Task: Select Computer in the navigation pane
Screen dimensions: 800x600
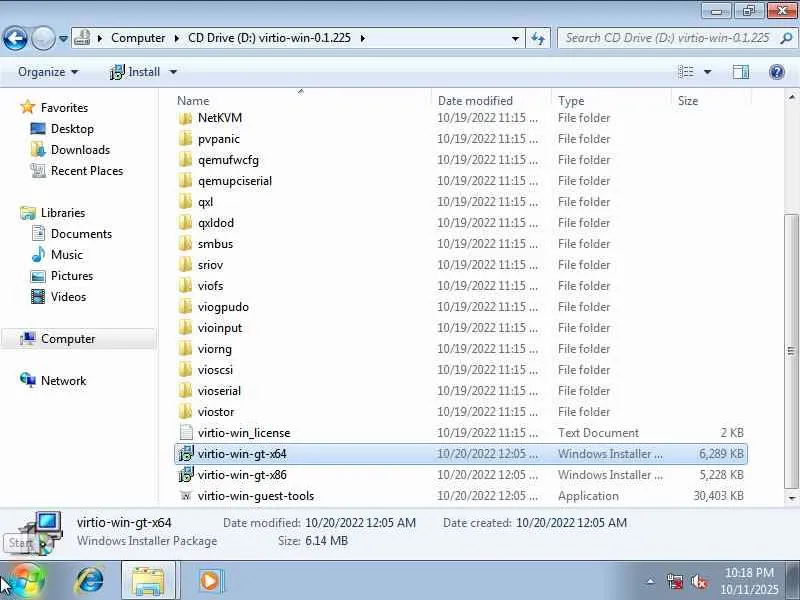Action: coord(68,339)
